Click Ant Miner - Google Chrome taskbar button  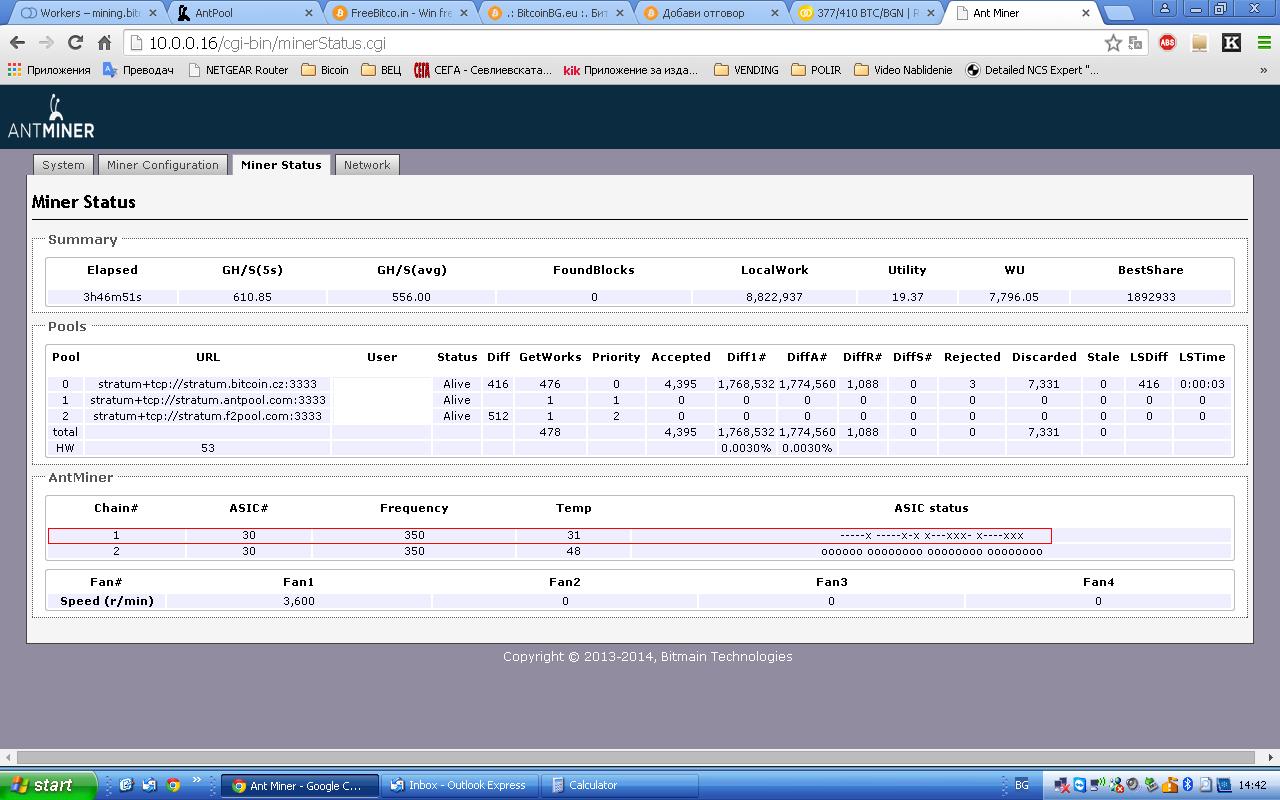tap(300, 785)
